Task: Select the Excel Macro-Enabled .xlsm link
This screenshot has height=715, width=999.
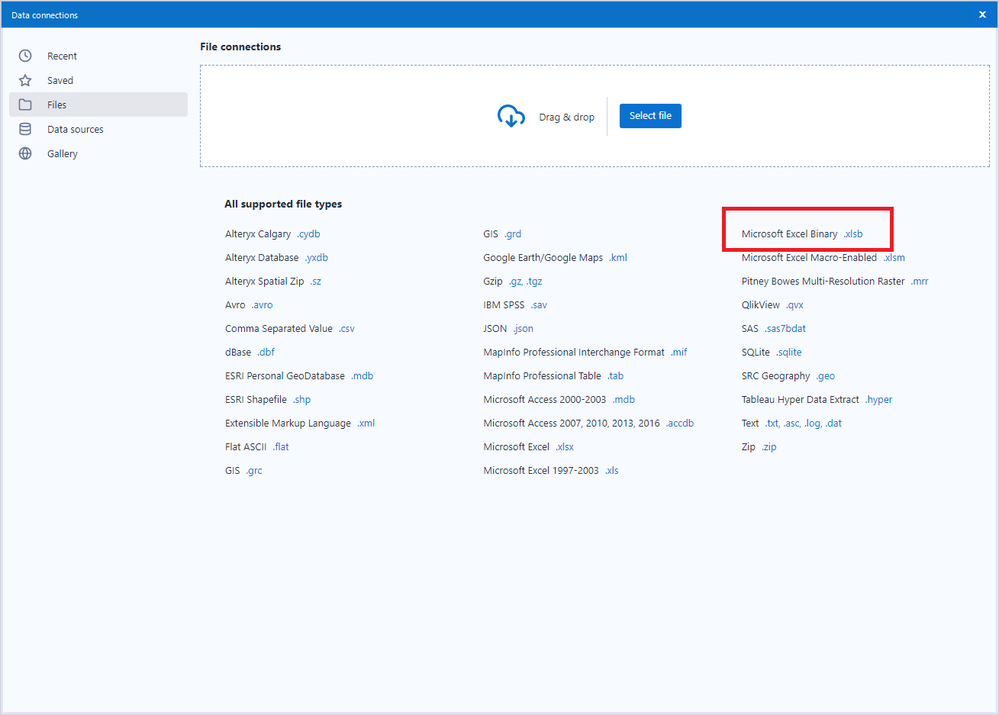Action: coord(894,257)
